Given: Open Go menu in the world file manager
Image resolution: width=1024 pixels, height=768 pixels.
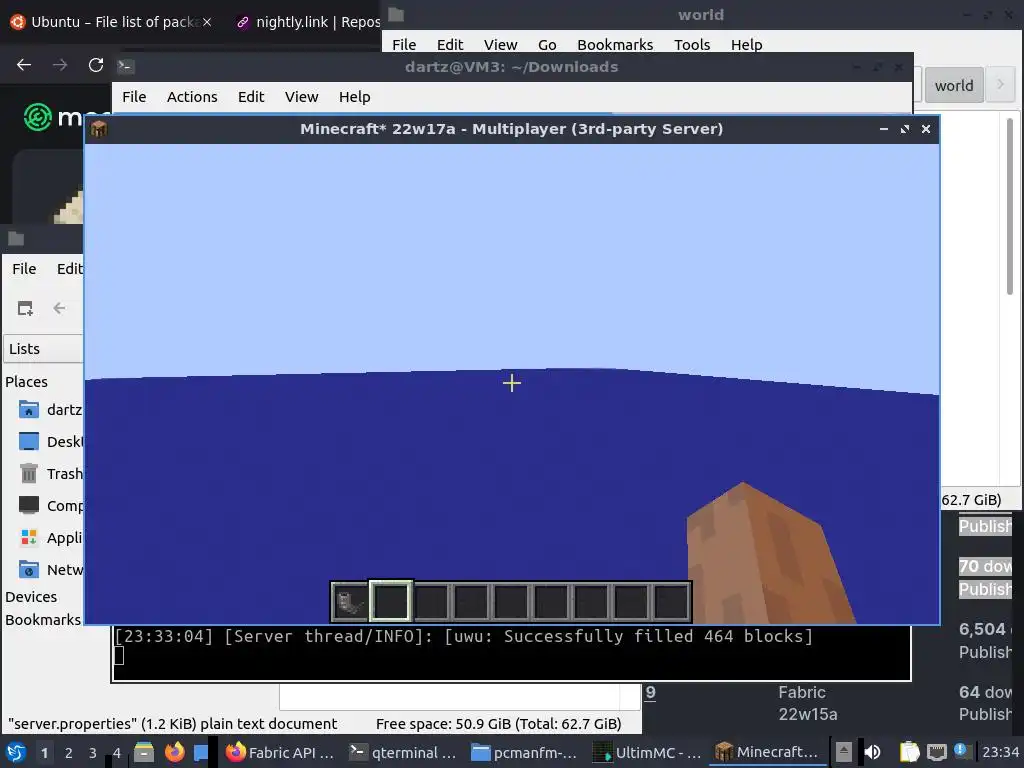Looking at the screenshot, I should click(547, 44).
